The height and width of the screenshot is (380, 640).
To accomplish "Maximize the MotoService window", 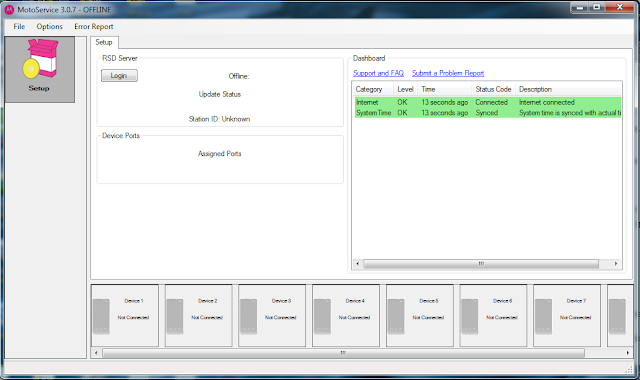I will click(597, 8).
